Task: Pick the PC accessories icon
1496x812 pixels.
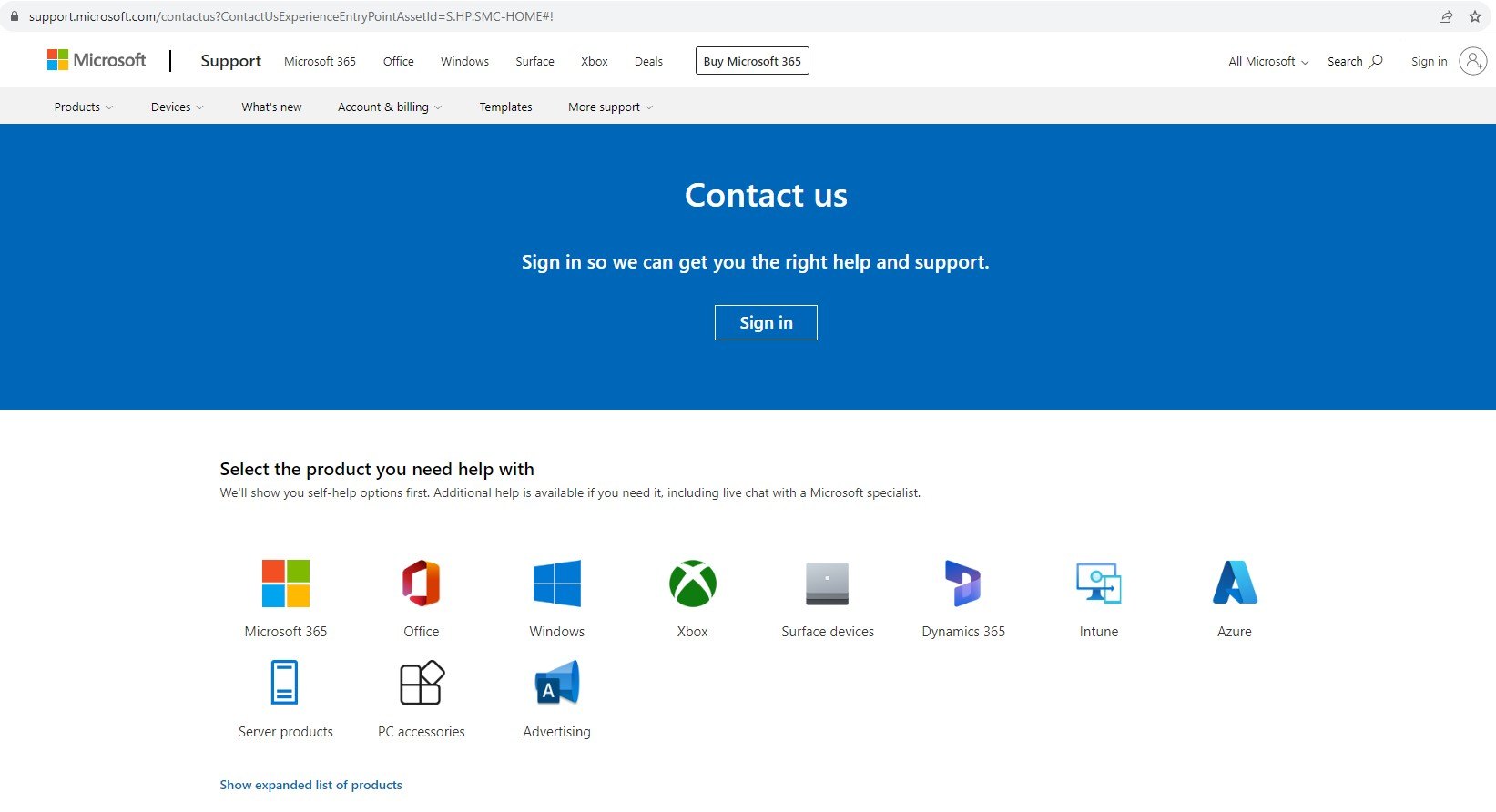Action: click(422, 683)
